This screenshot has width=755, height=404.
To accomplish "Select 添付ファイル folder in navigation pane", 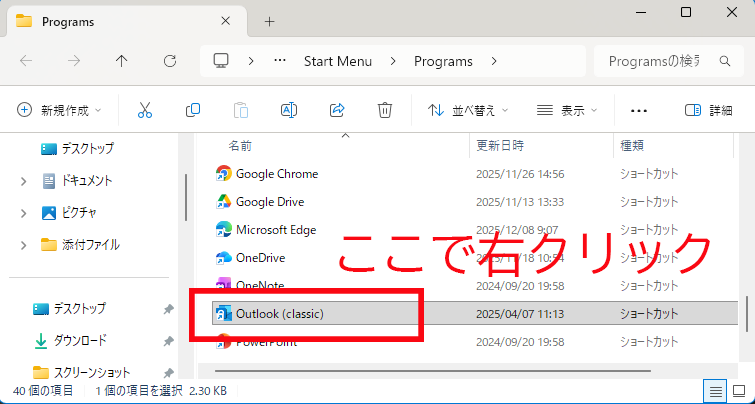I will point(80,245).
